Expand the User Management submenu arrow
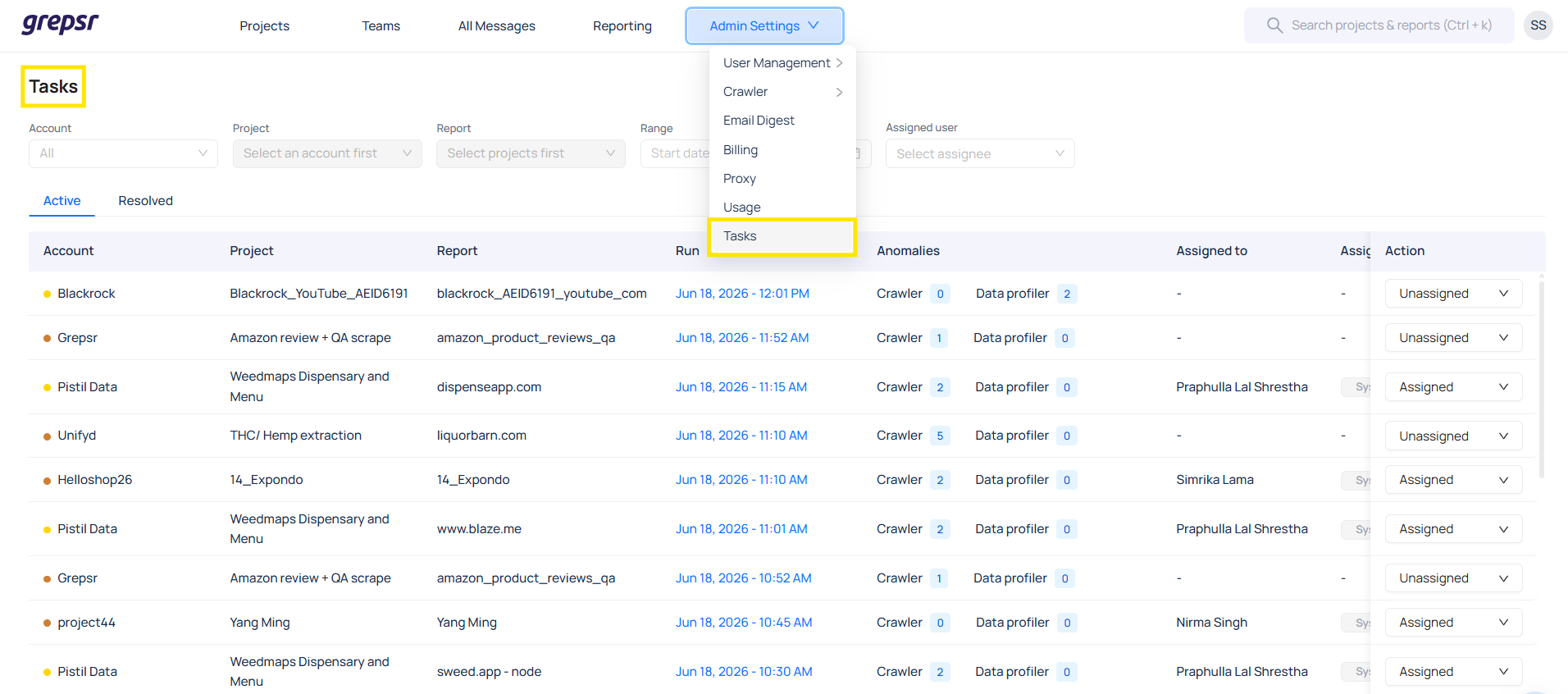The image size is (1568, 694). click(839, 63)
